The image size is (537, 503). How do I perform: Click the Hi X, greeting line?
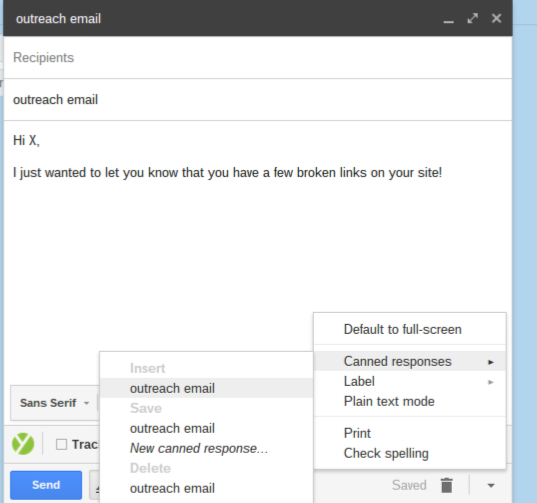point(26,140)
